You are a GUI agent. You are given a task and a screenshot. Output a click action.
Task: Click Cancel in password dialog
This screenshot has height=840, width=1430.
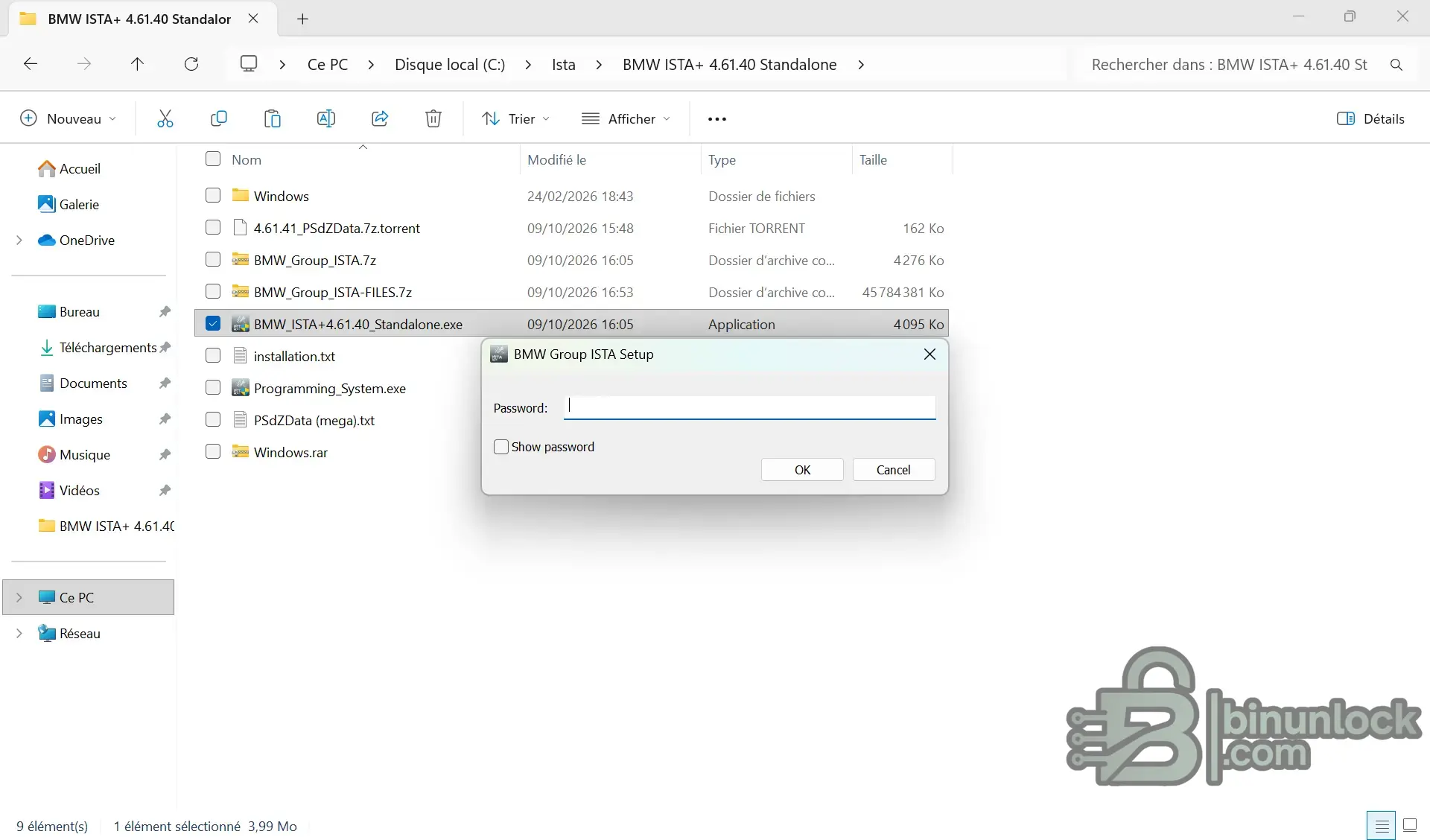[893, 470]
